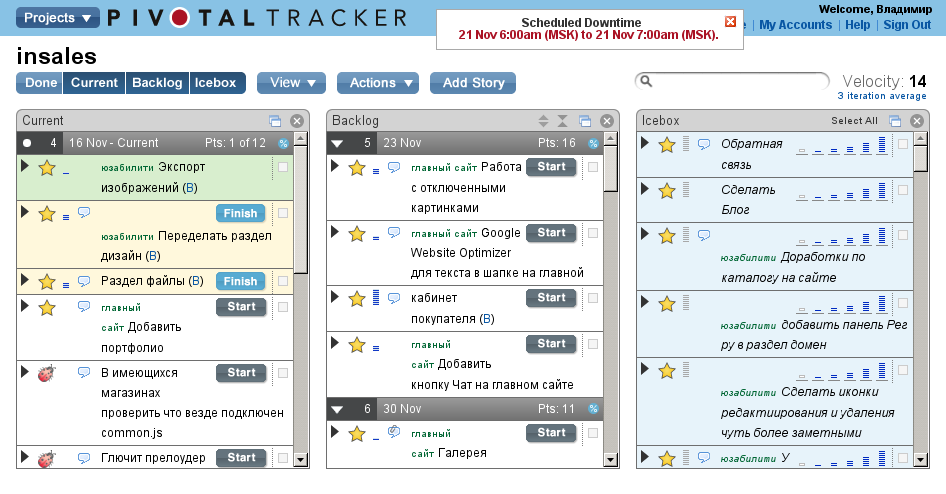946x494 pixels.
Task: Open the View dropdown menu
Action: point(291,83)
